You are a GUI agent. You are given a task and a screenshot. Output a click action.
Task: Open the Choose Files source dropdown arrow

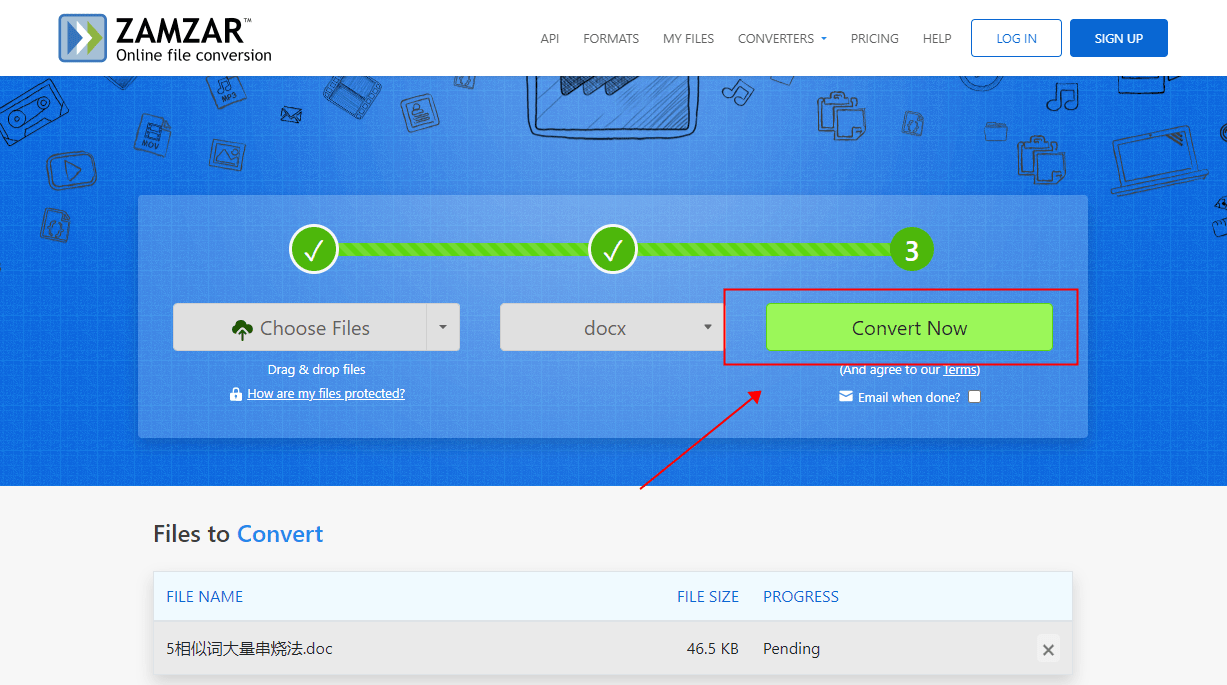tap(443, 327)
